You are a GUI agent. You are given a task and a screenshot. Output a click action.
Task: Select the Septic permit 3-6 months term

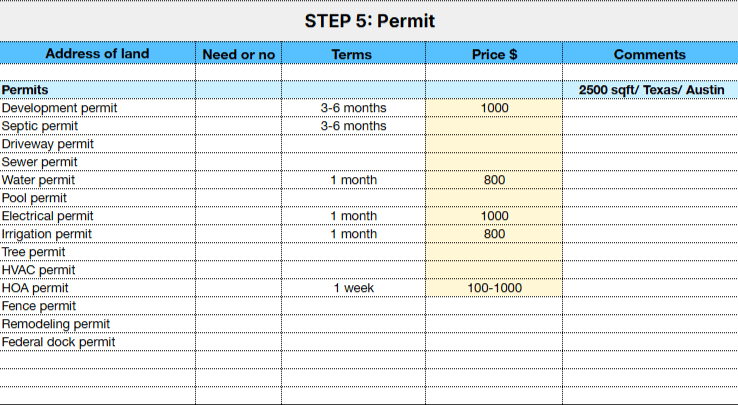[x=353, y=126]
